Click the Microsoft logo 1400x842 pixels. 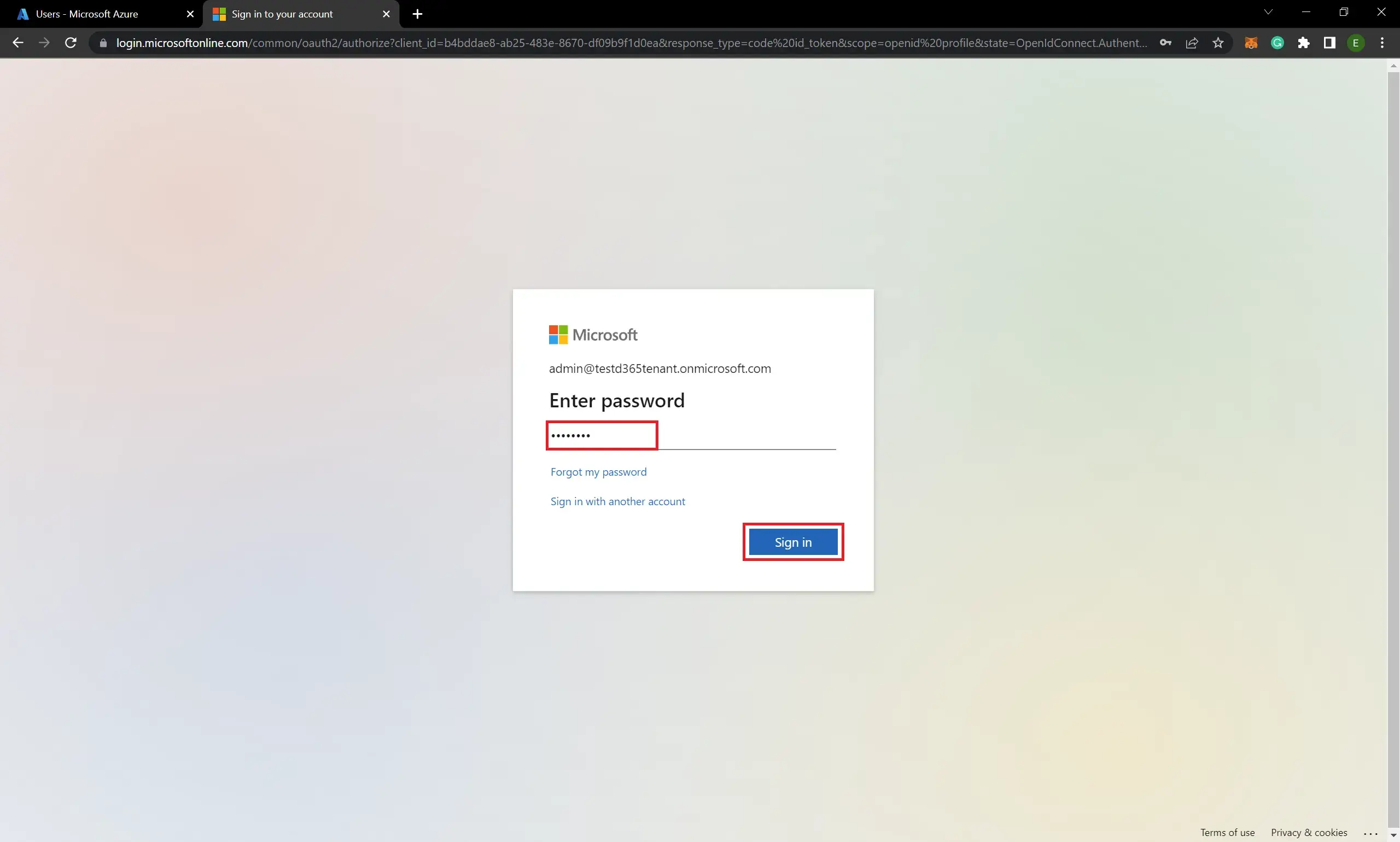[x=593, y=335]
